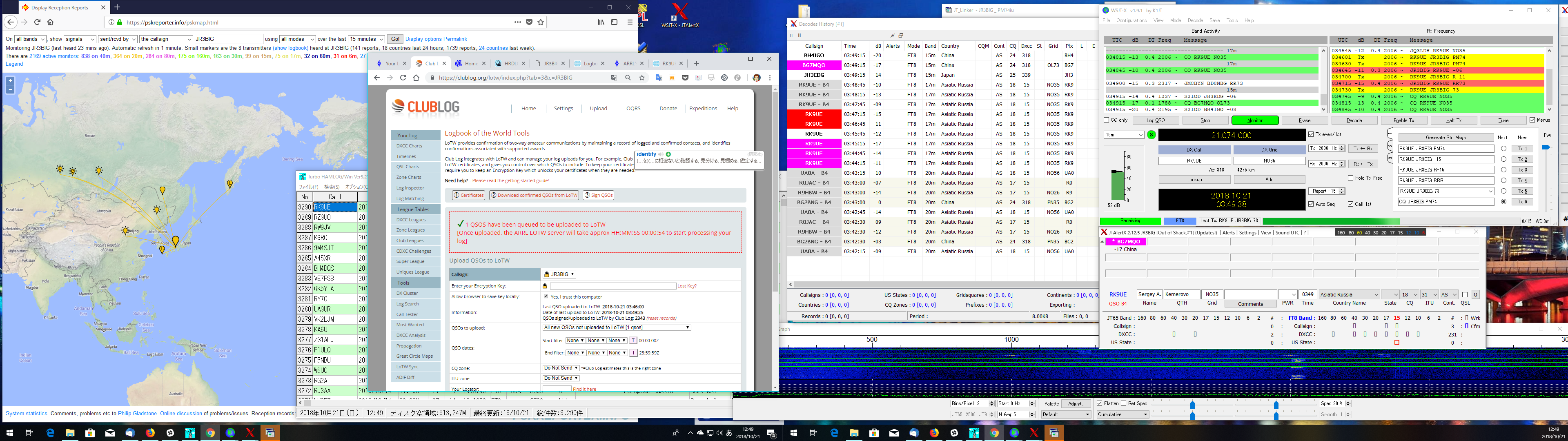Screen dimensions: 1568x441
Task: Open Windows Start menu on right monitor taskbar
Action: point(794,433)
